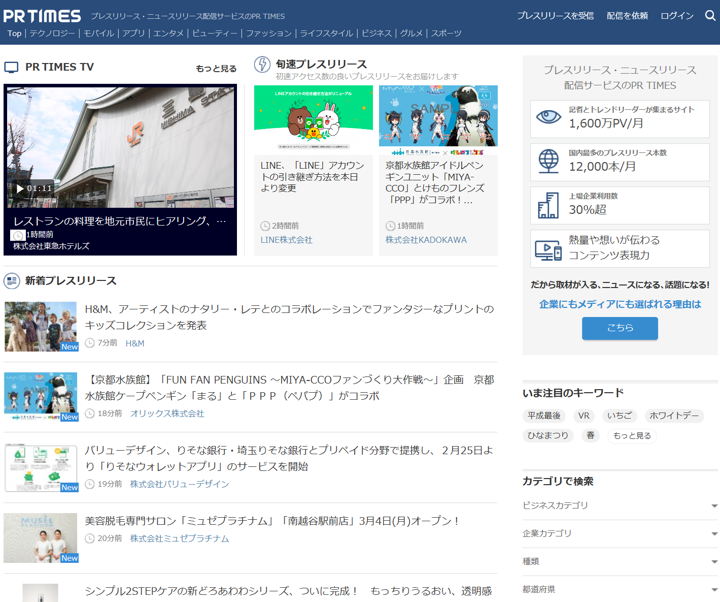Click the globe icon beside 12,000本/月
This screenshot has width=720, height=602.
pos(549,161)
